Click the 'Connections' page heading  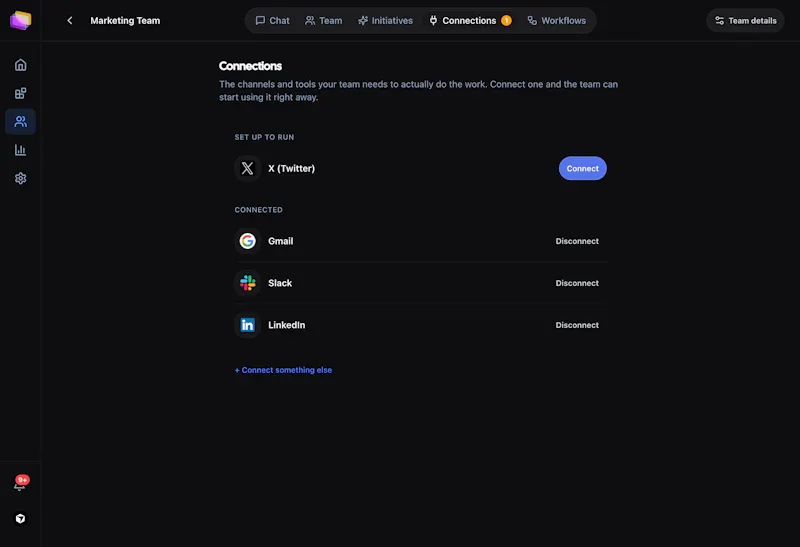tap(250, 66)
